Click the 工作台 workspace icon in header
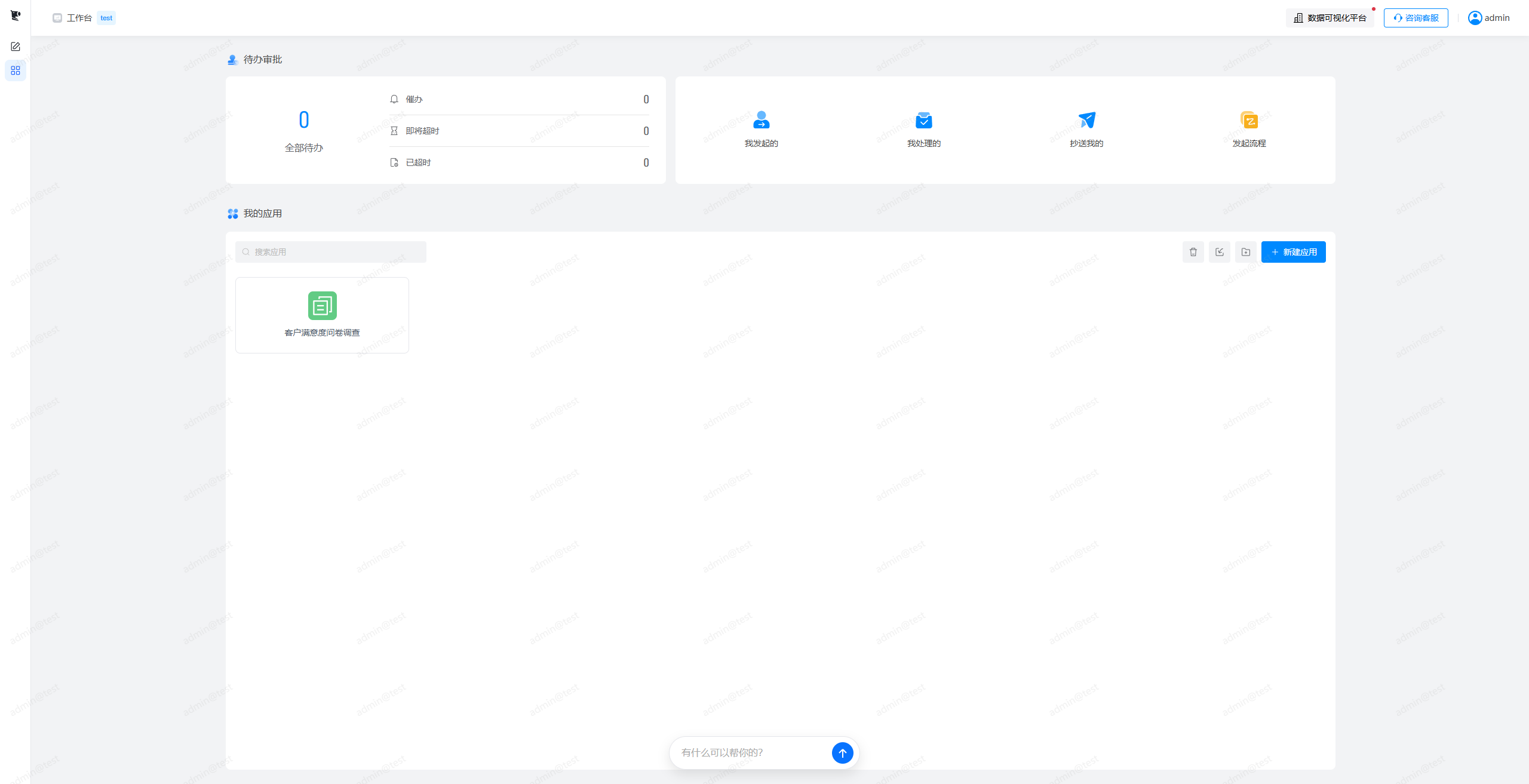This screenshot has height=784, width=1529. click(57, 18)
